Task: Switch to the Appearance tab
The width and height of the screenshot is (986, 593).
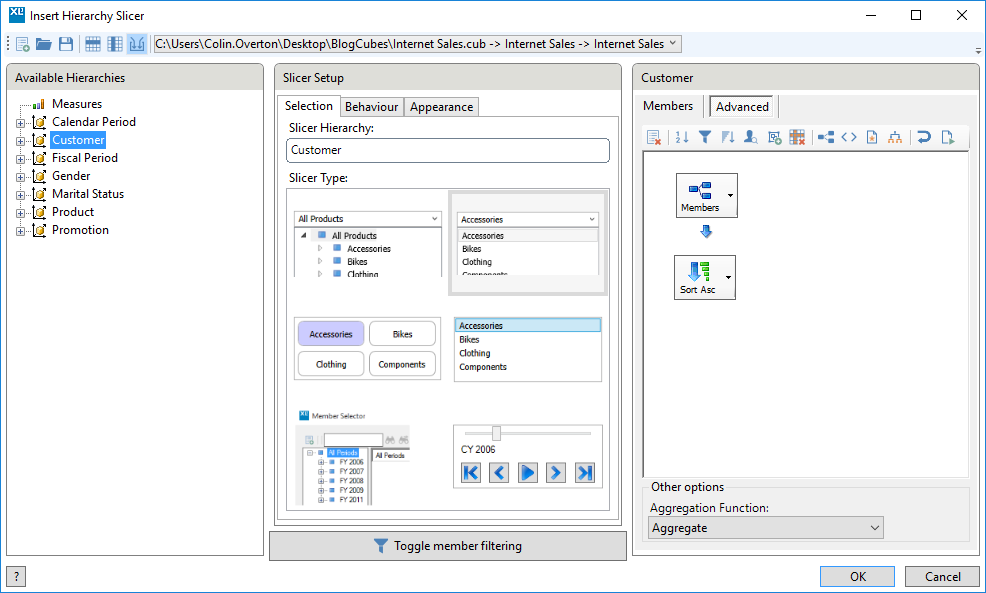Action: [441, 107]
